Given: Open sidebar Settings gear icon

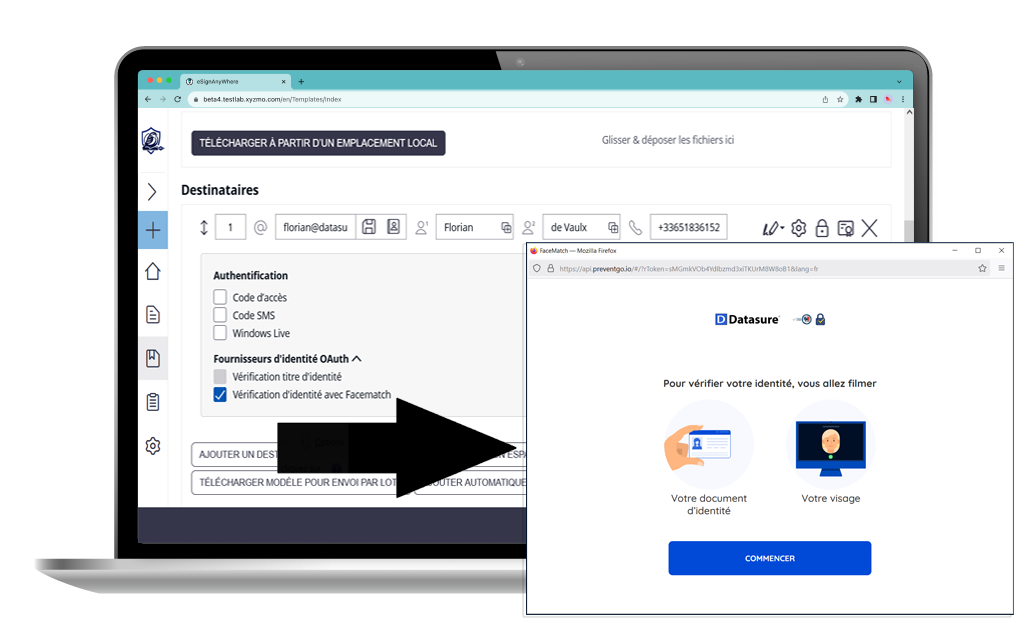Looking at the screenshot, I should pos(152,446).
